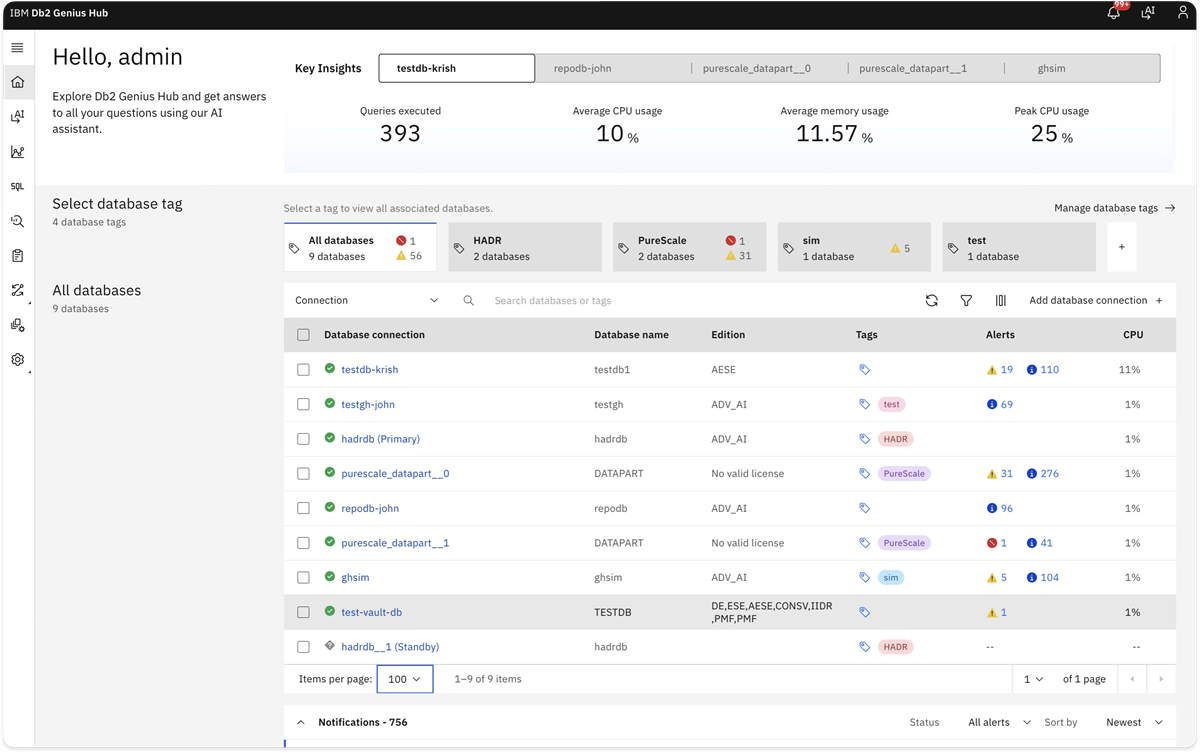Screen dimensions: 1200x753
Task: Open the column settings icon
Action: [1000, 300]
